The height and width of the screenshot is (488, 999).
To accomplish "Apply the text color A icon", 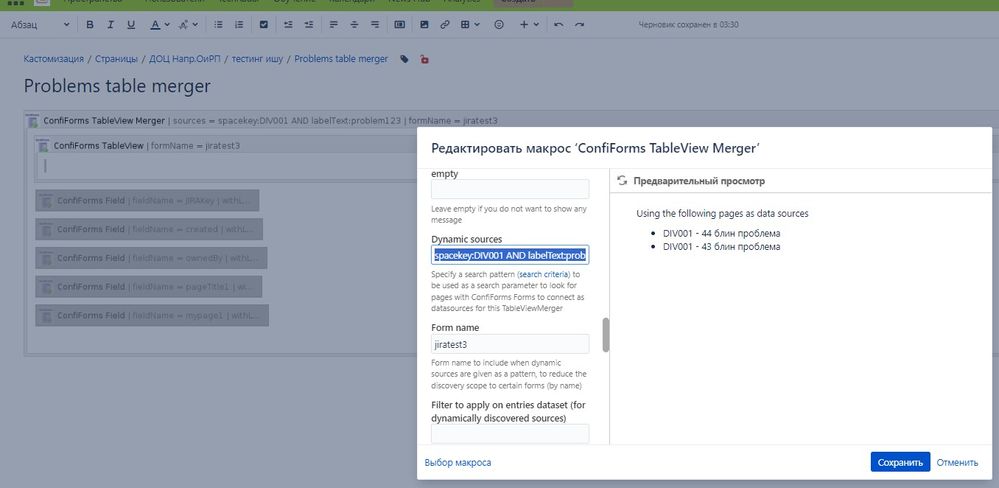I will [155, 25].
